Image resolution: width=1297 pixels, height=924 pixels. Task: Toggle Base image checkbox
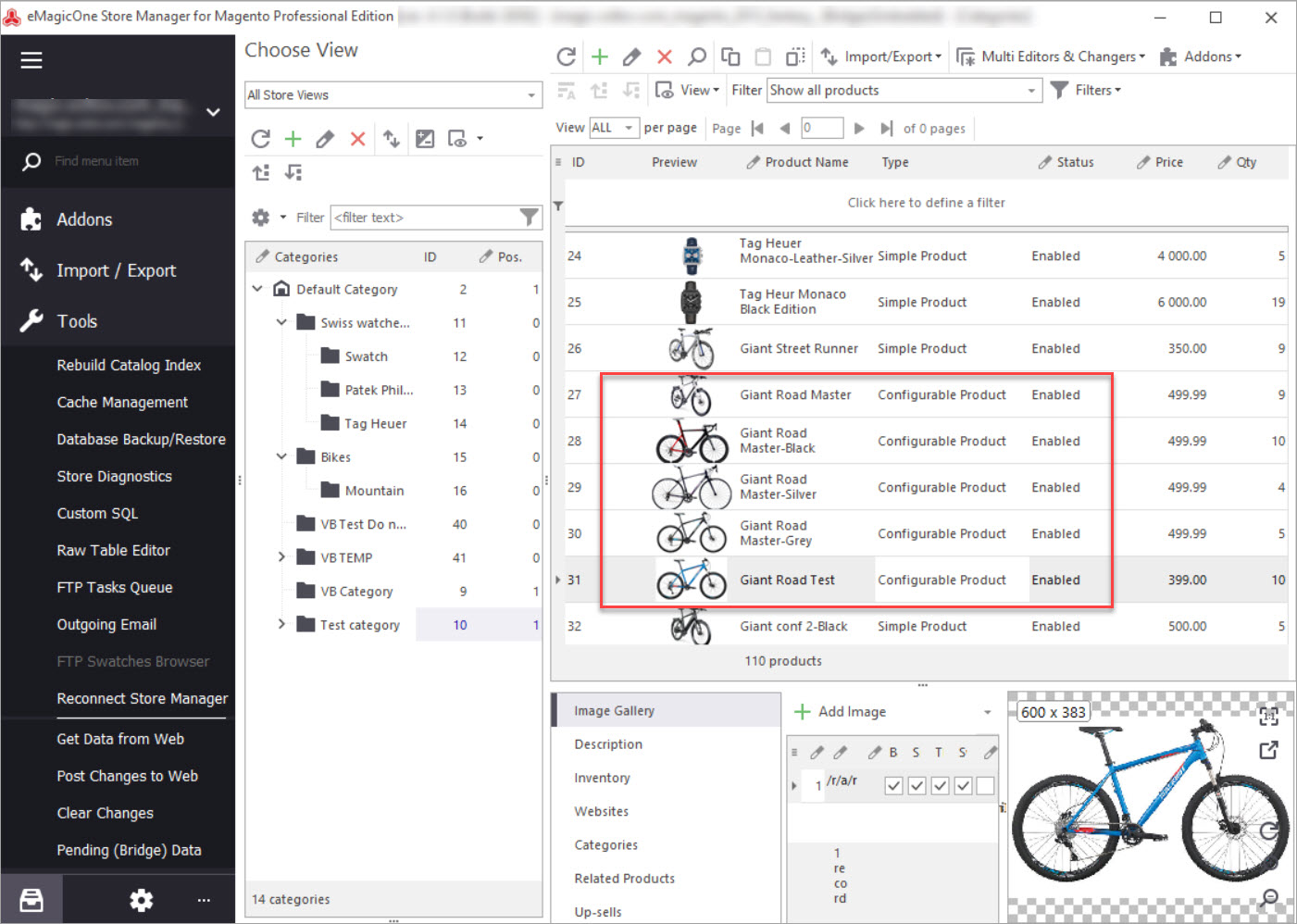[x=893, y=786]
